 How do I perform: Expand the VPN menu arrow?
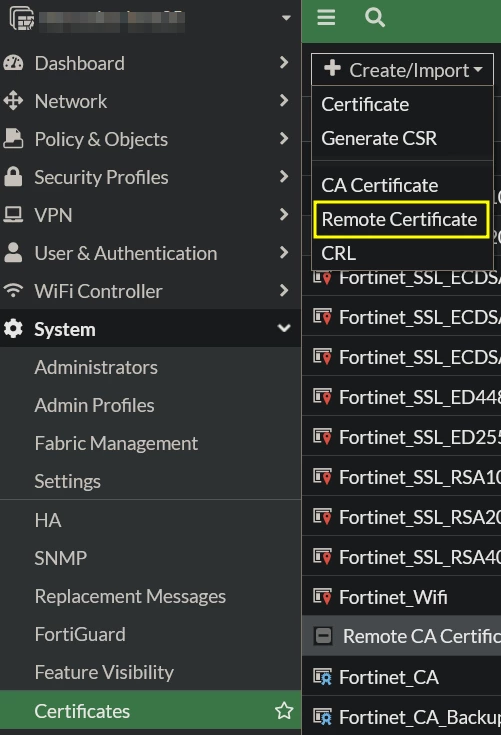click(x=284, y=215)
